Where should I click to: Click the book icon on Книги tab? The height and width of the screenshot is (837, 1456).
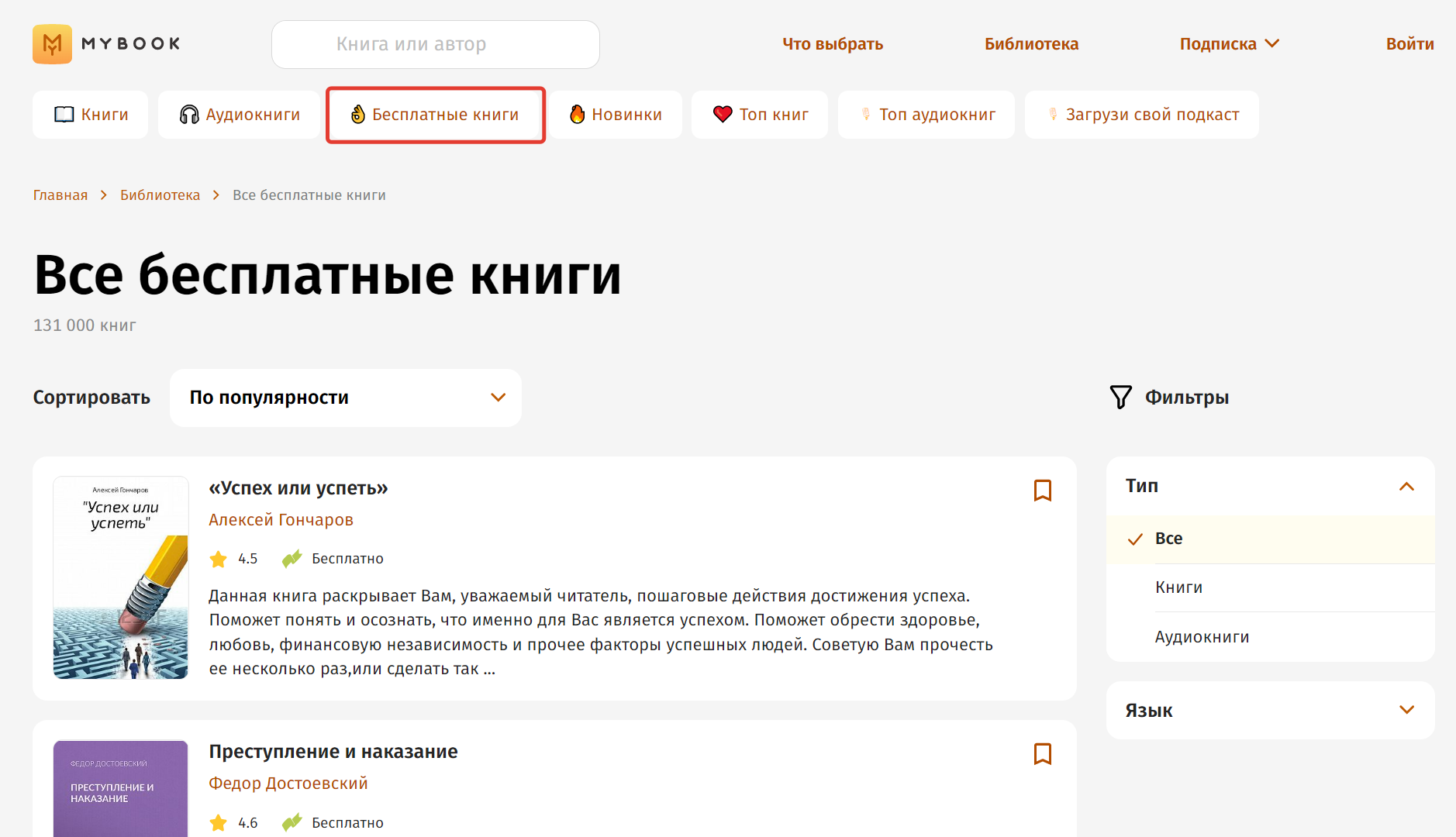click(64, 115)
